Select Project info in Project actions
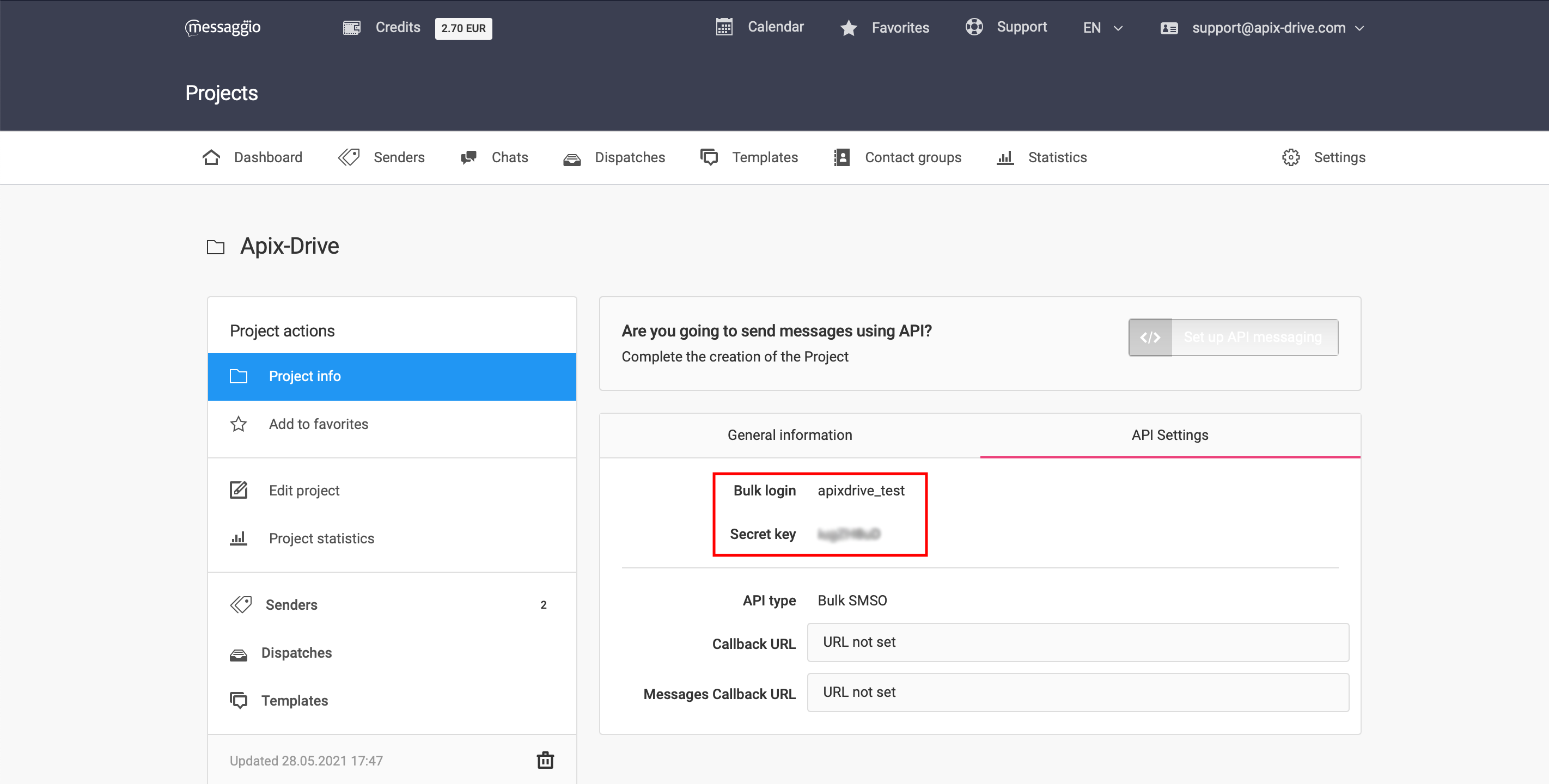 click(392, 376)
